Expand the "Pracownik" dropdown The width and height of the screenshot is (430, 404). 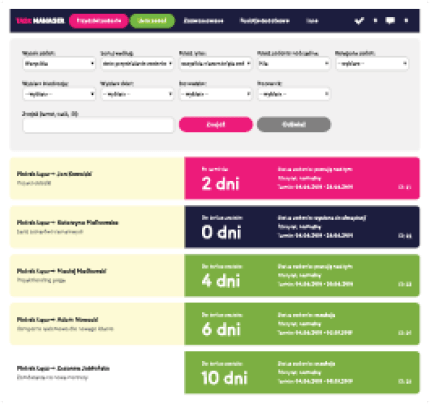(x=294, y=94)
